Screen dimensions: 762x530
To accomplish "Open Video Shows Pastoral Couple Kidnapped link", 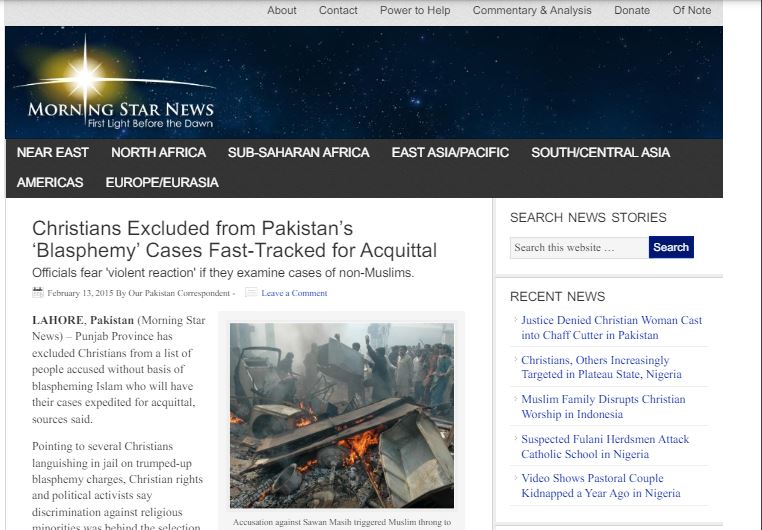I will point(601,485).
